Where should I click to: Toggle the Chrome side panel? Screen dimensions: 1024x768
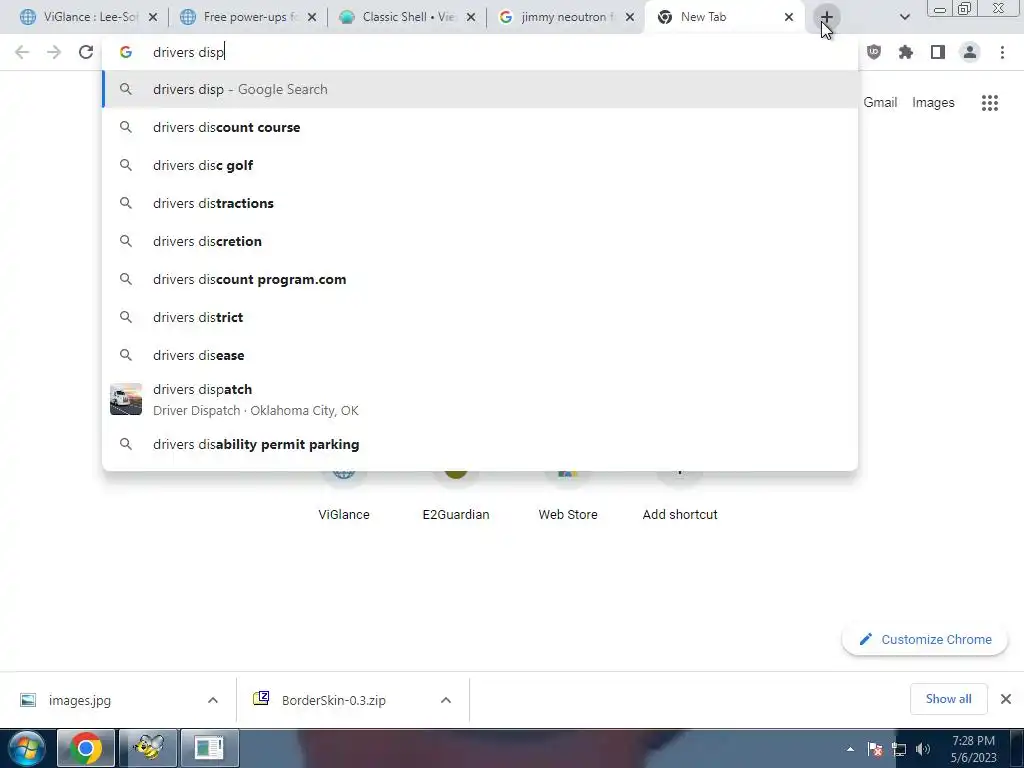(x=937, y=52)
